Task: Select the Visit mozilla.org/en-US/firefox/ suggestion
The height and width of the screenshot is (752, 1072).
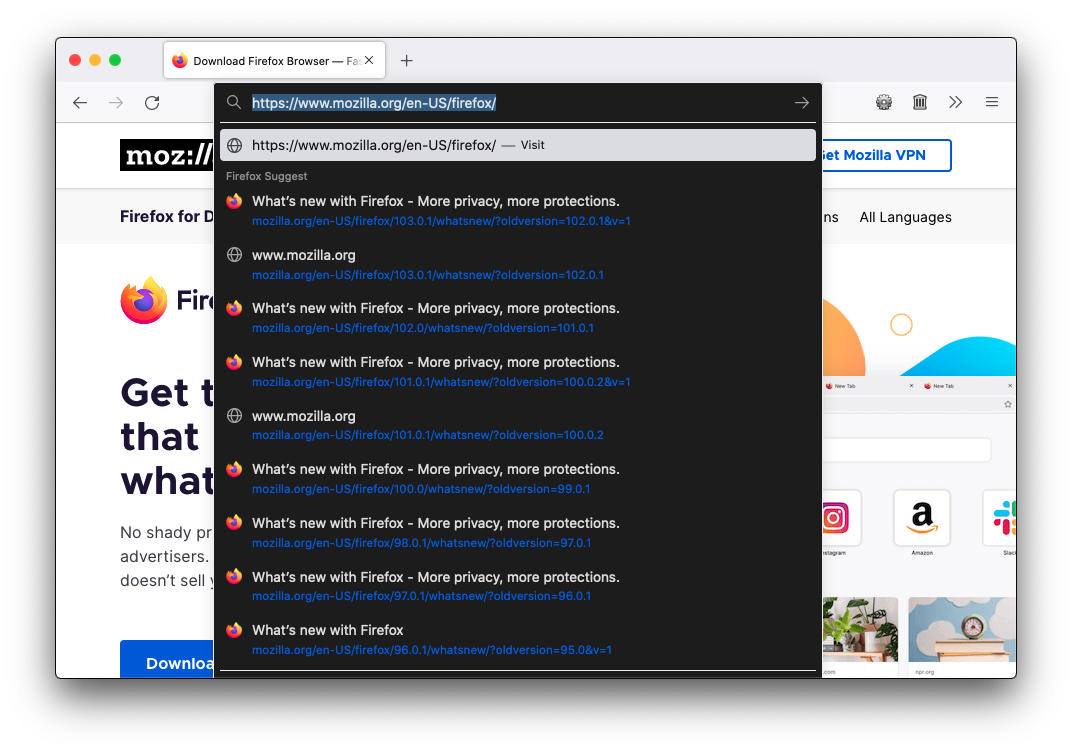Action: tap(518, 145)
